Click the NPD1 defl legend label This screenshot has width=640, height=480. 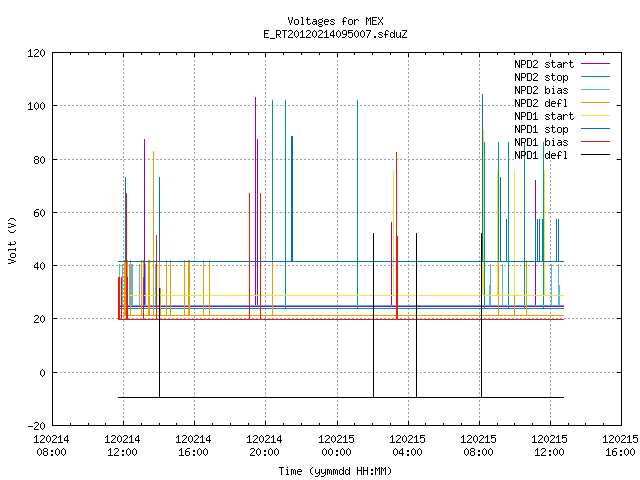(541, 155)
